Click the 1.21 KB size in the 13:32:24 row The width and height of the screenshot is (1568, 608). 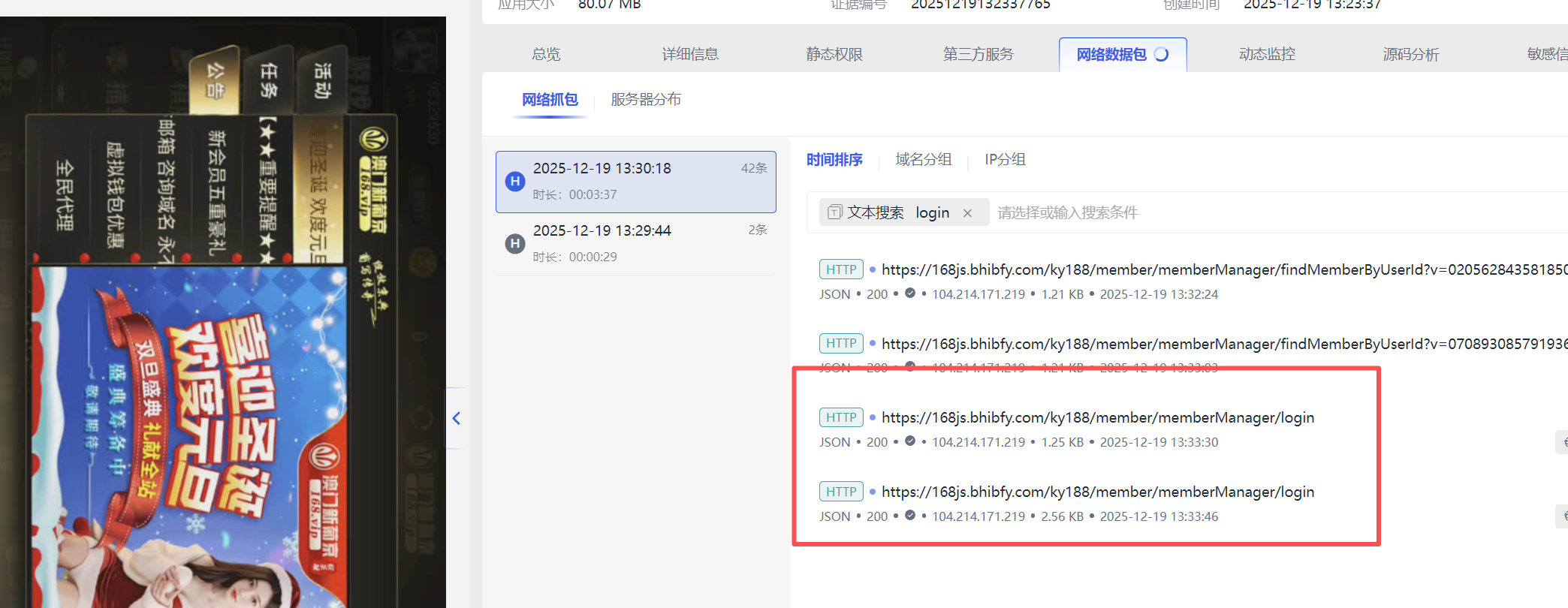(1062, 294)
